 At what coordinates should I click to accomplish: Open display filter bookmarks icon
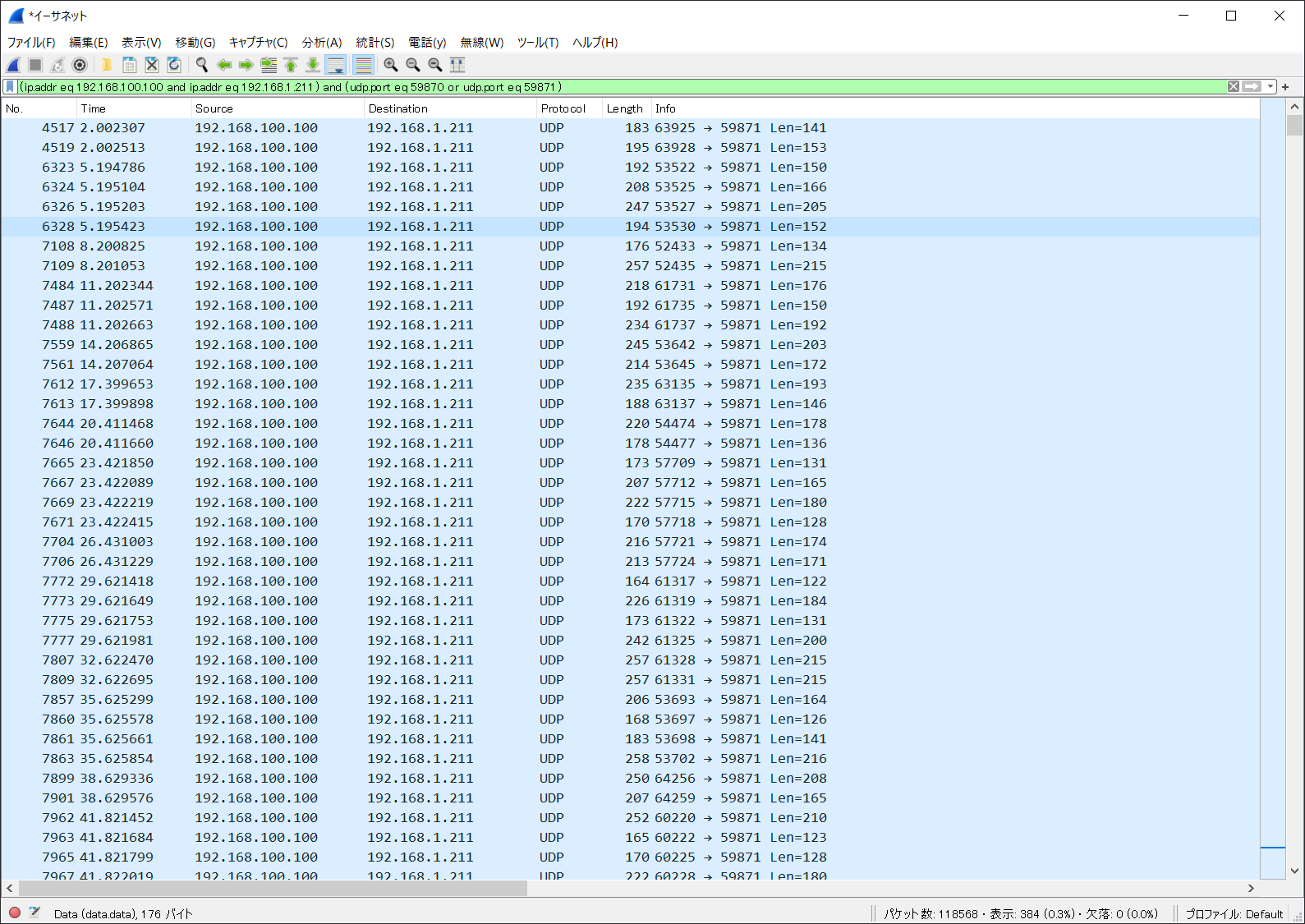[x=10, y=87]
